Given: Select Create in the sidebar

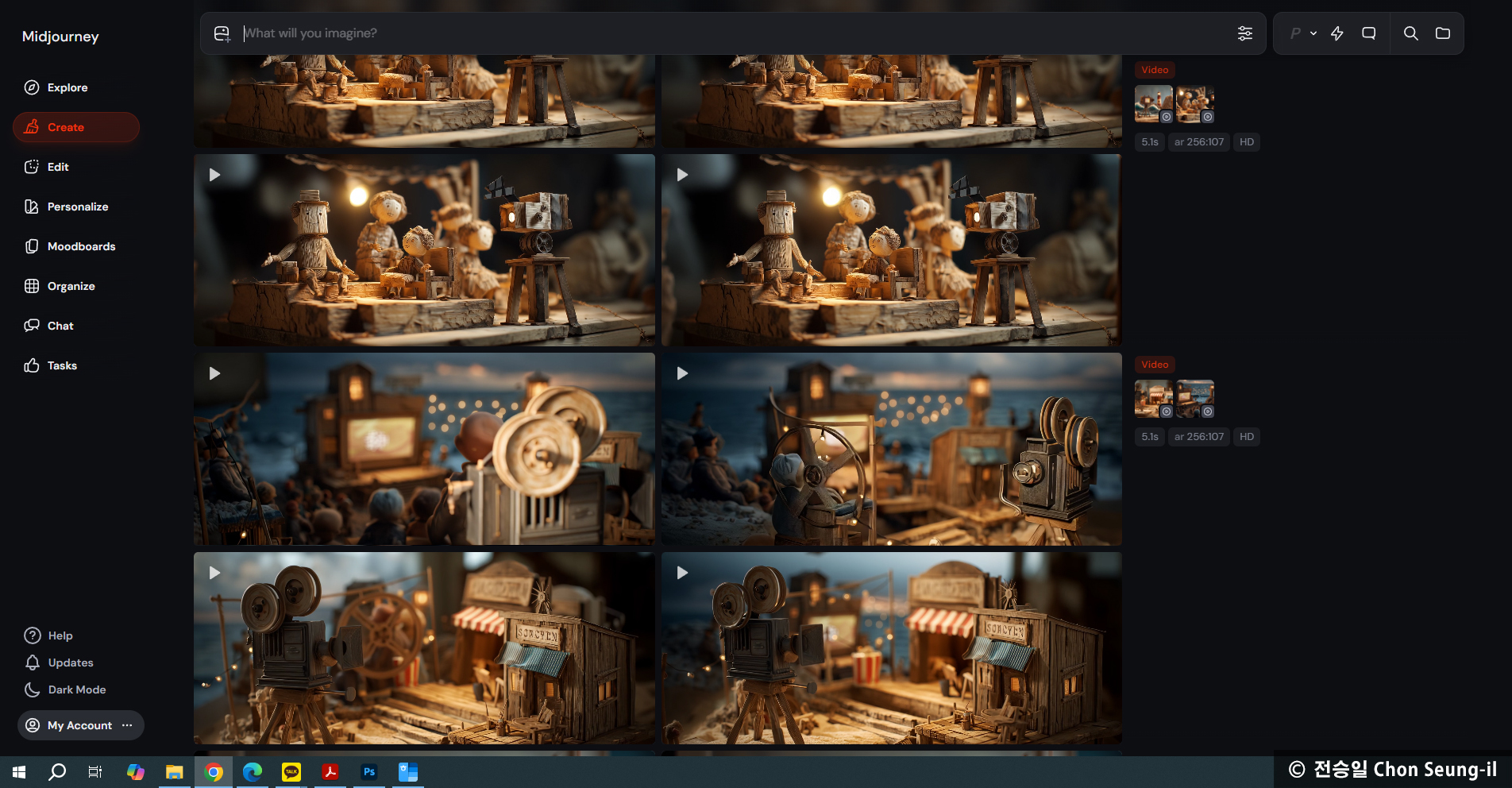Looking at the screenshot, I should pyautogui.click(x=76, y=127).
